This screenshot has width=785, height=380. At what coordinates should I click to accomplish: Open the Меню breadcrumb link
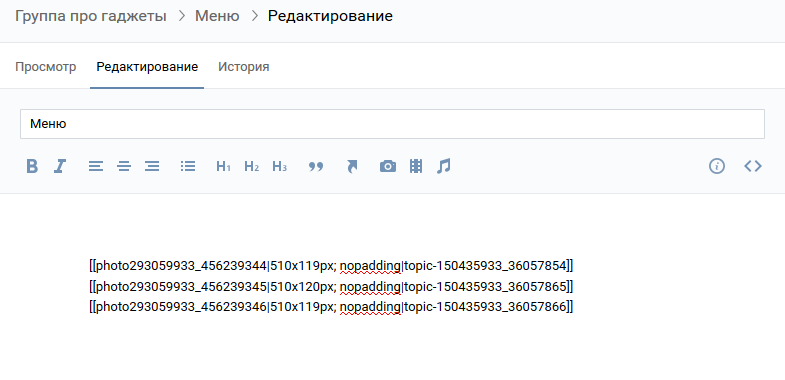click(x=217, y=16)
